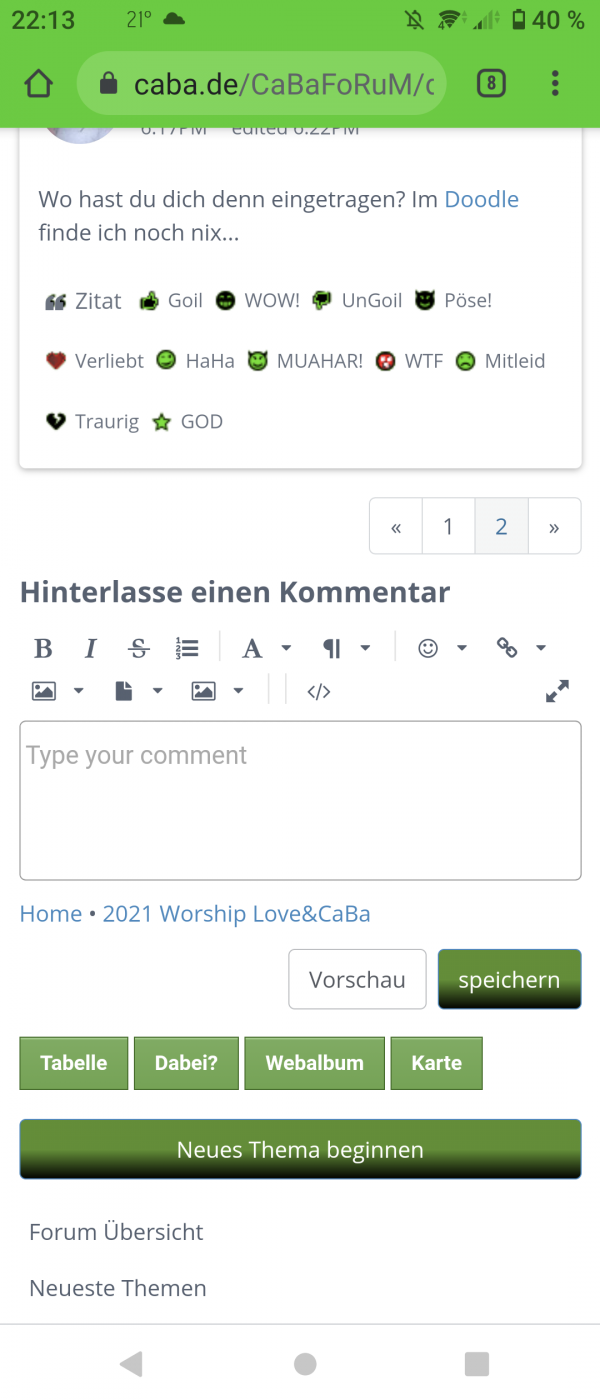Go to page 1 of thread
600x1400 pixels.
(x=448, y=526)
